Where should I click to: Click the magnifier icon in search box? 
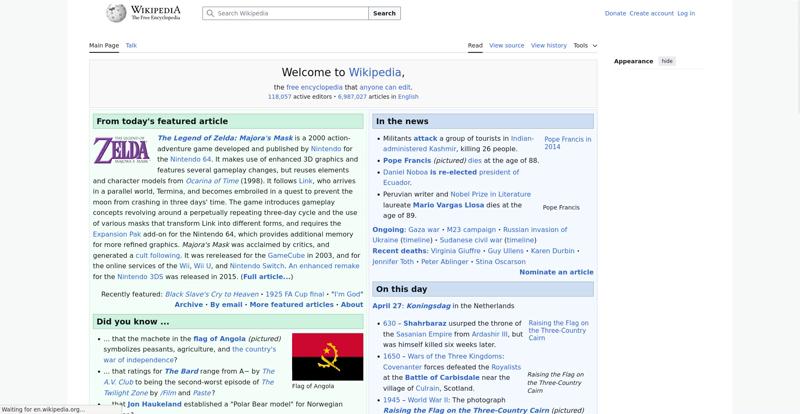[x=210, y=13]
